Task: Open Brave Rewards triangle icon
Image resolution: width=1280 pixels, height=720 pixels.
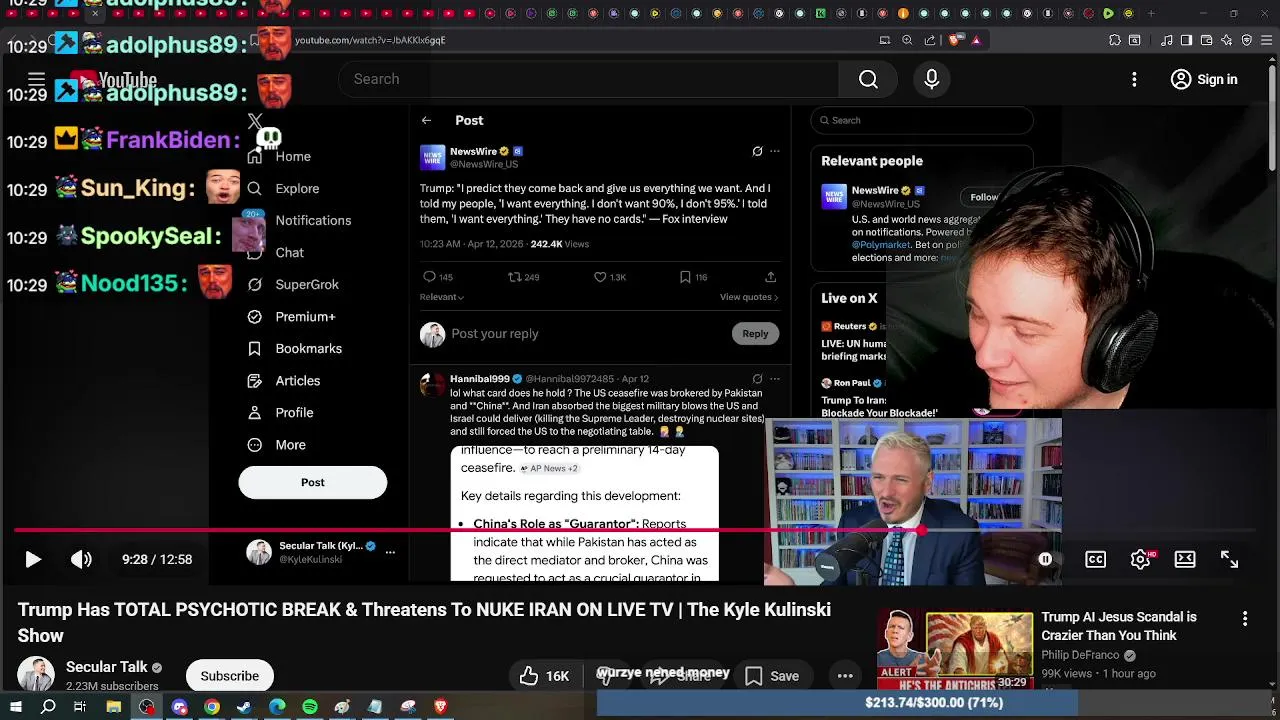Action: point(976,40)
